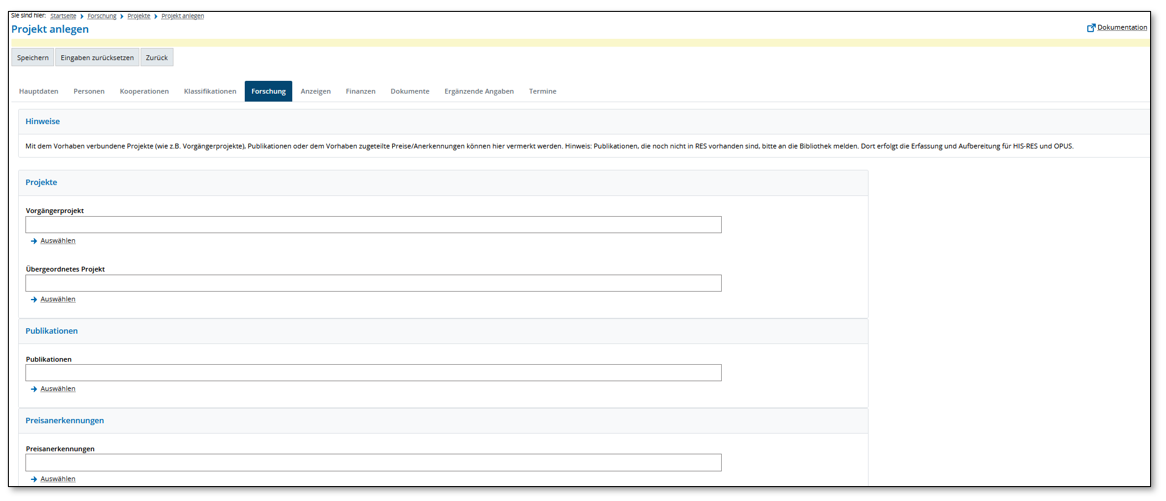Click arrow icon below Publikationen input
1166x501 pixels.
(x=34, y=389)
